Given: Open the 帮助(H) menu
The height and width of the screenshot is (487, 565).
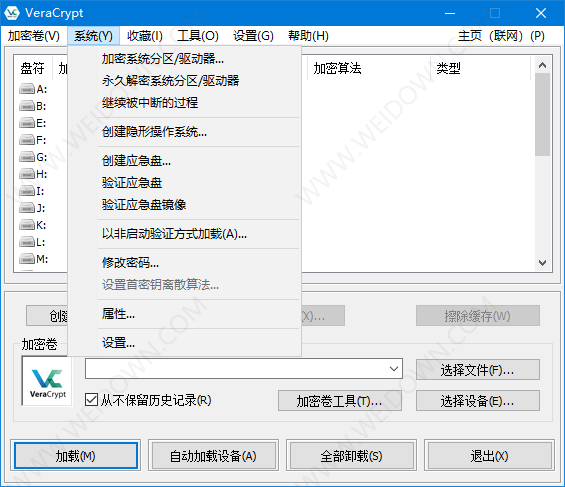Looking at the screenshot, I should [x=308, y=36].
